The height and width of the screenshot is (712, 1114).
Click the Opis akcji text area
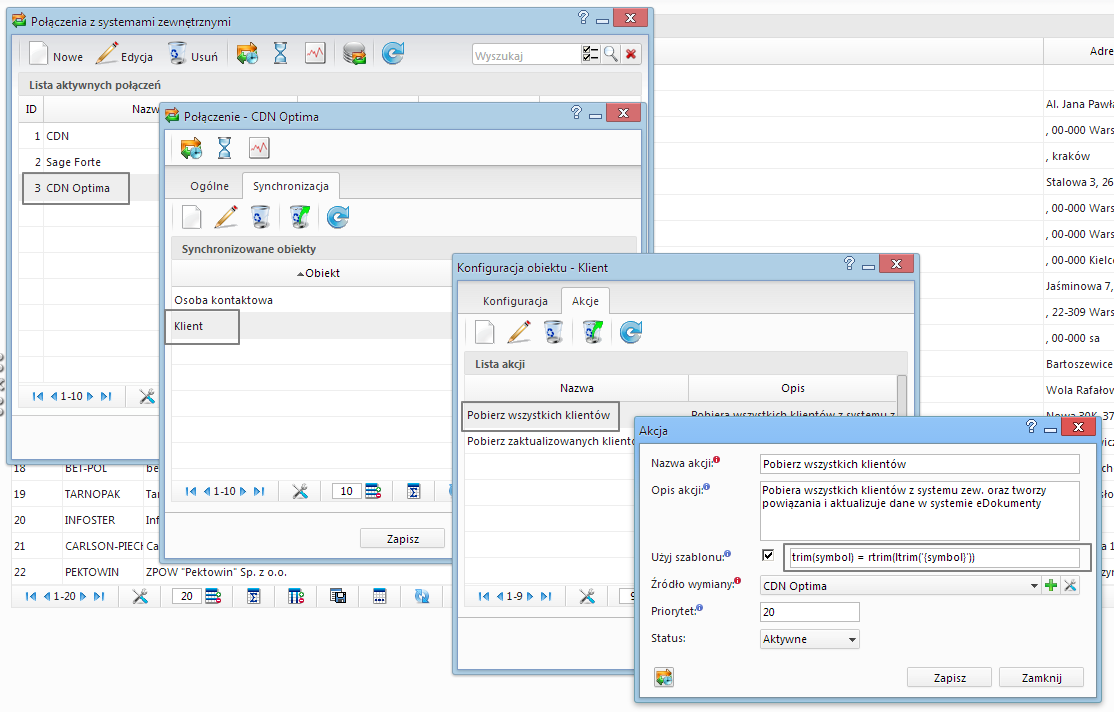pyautogui.click(x=919, y=511)
